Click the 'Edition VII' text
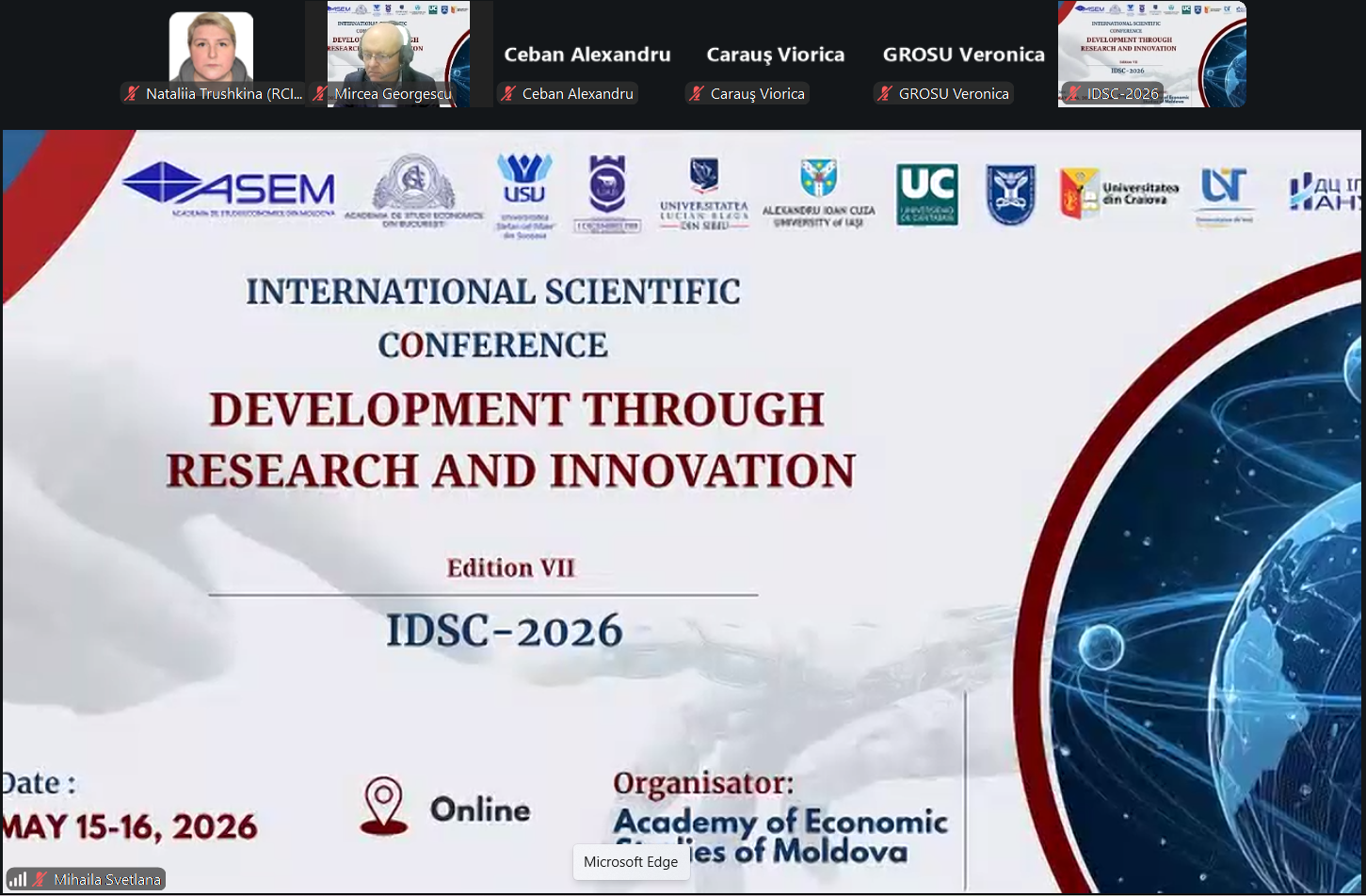Image resolution: width=1366 pixels, height=896 pixels. pyautogui.click(x=510, y=568)
